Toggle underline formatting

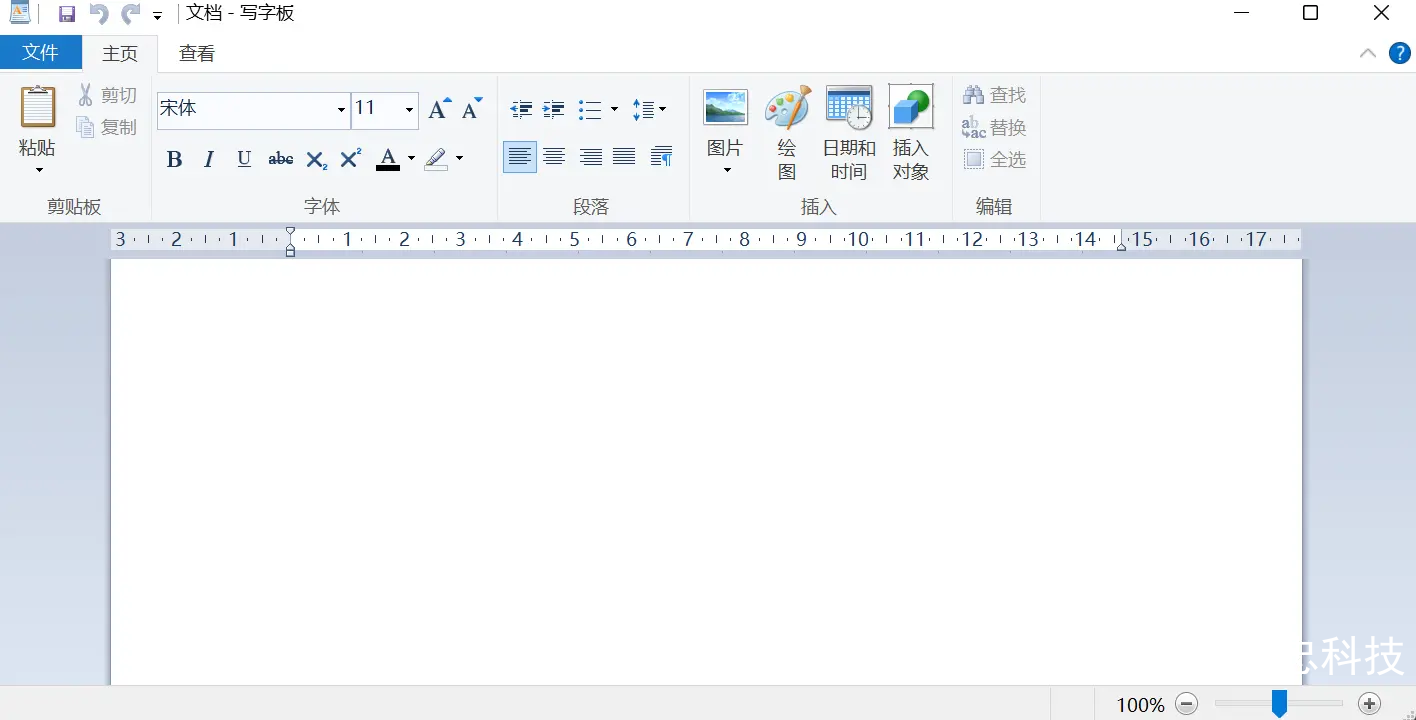[x=244, y=159]
